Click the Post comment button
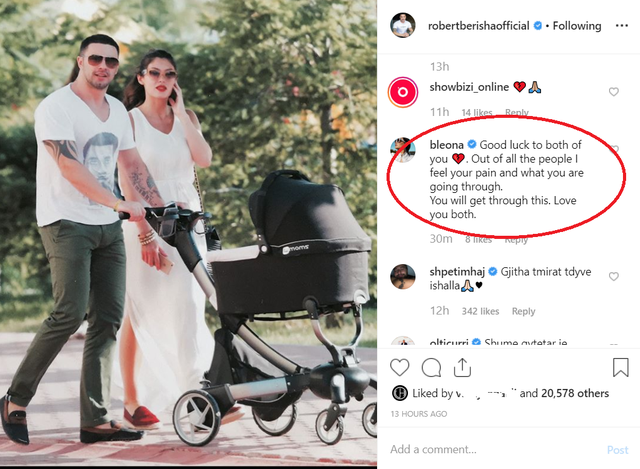 (618, 450)
